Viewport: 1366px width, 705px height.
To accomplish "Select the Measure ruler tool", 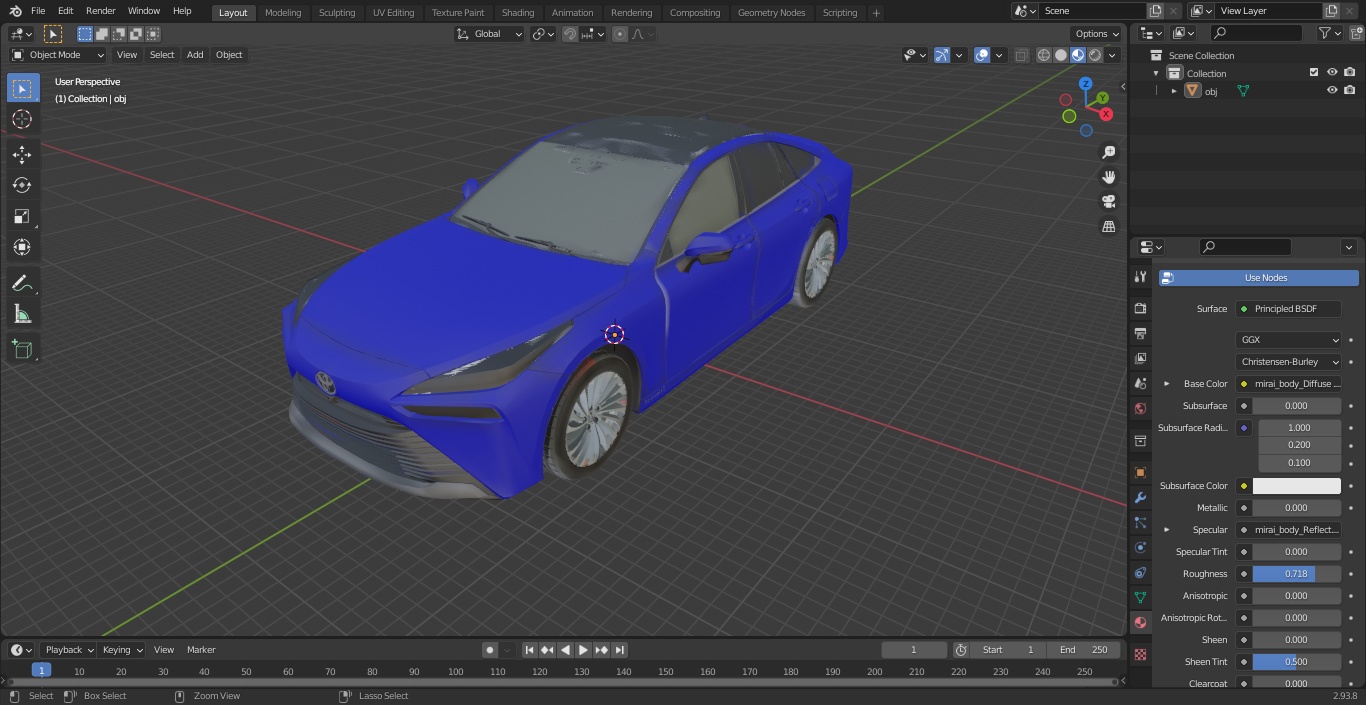I will coord(22,315).
